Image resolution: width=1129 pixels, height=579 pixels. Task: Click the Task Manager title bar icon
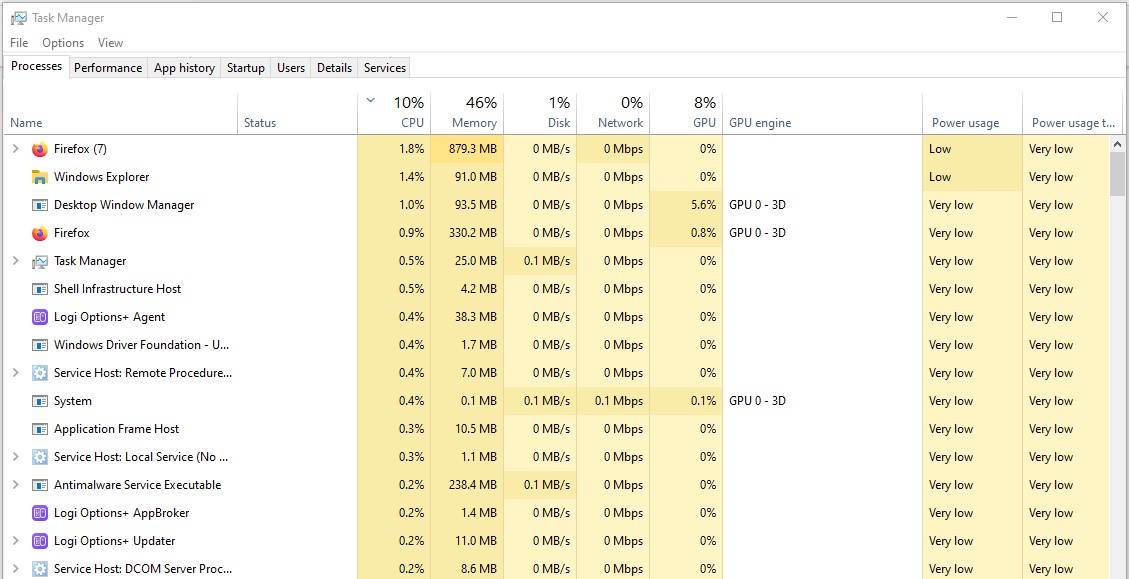[x=19, y=18]
